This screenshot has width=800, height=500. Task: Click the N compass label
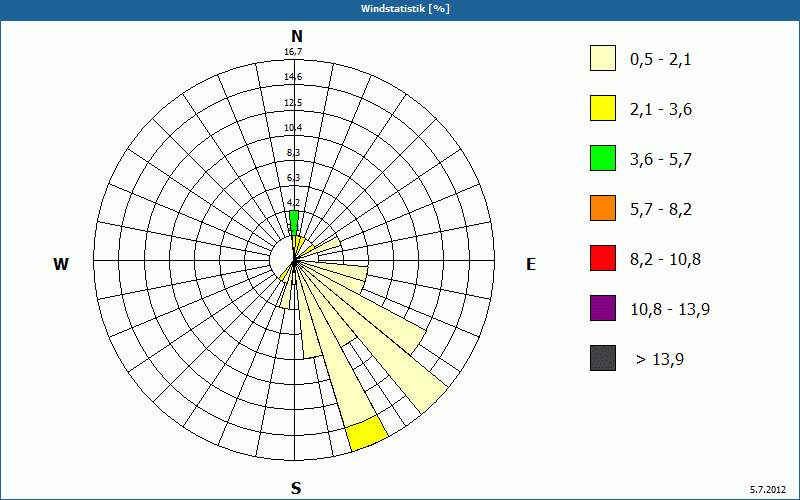(297, 36)
